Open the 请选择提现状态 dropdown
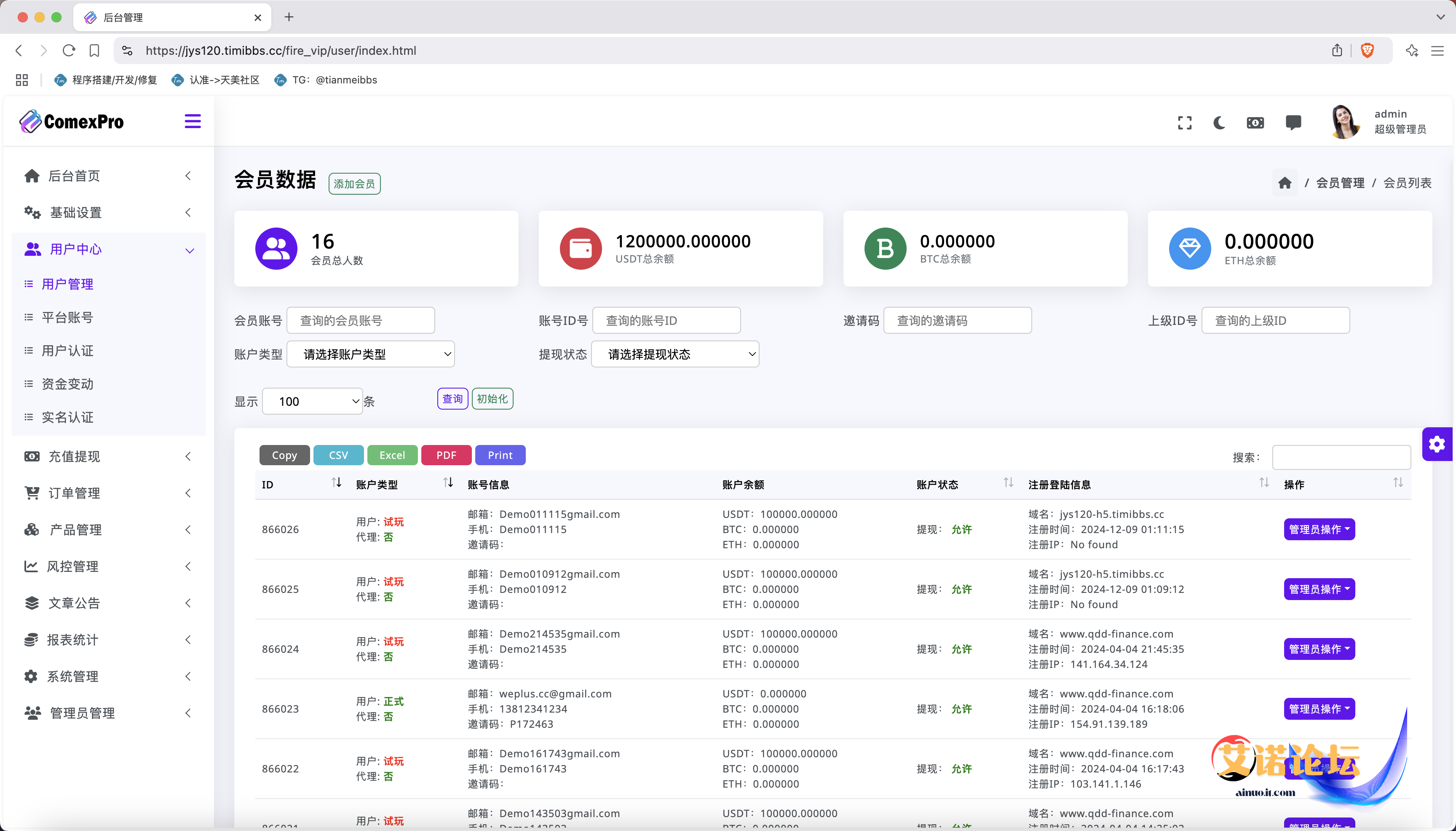 [675, 354]
